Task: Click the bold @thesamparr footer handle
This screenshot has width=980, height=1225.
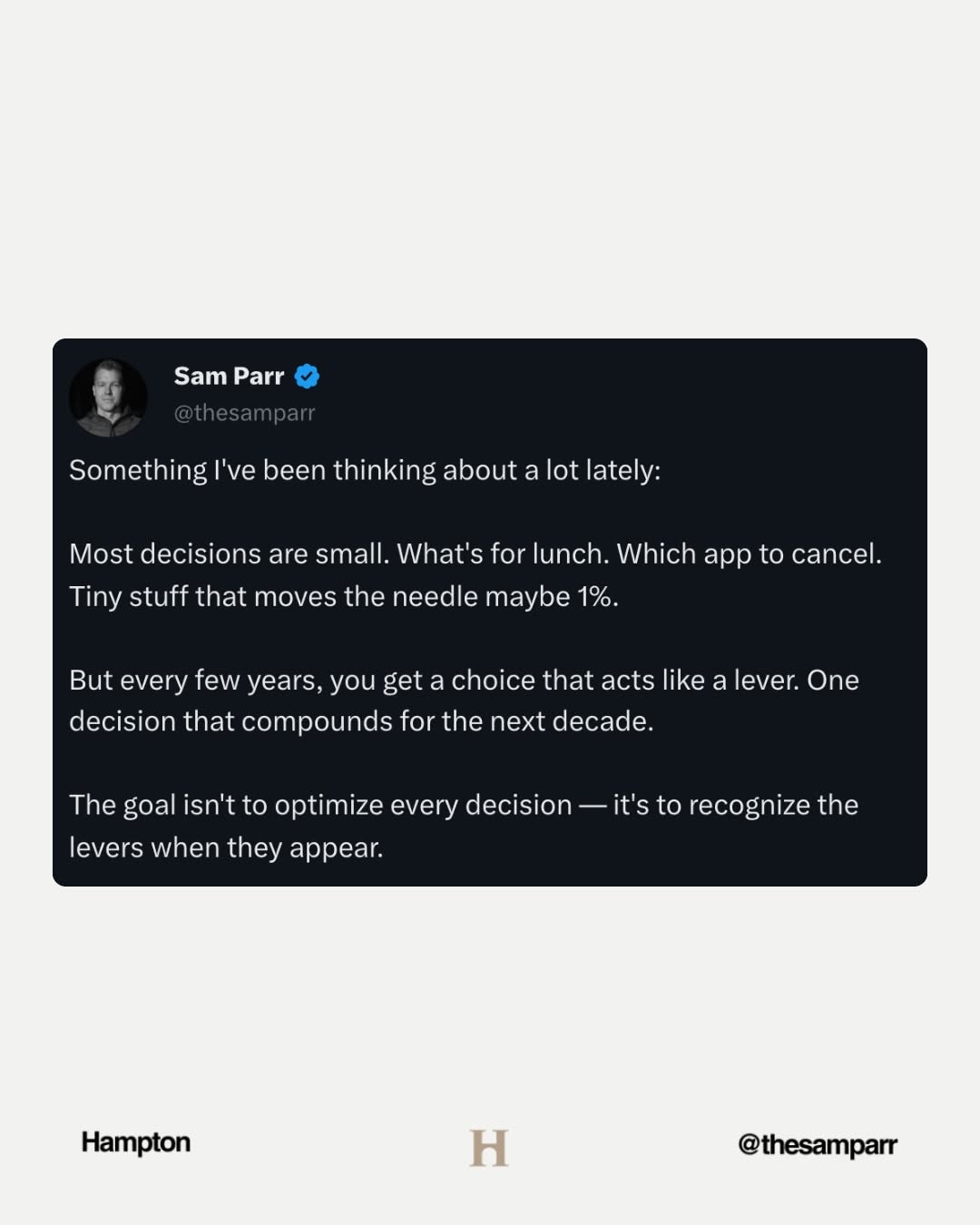Action: click(x=817, y=1144)
